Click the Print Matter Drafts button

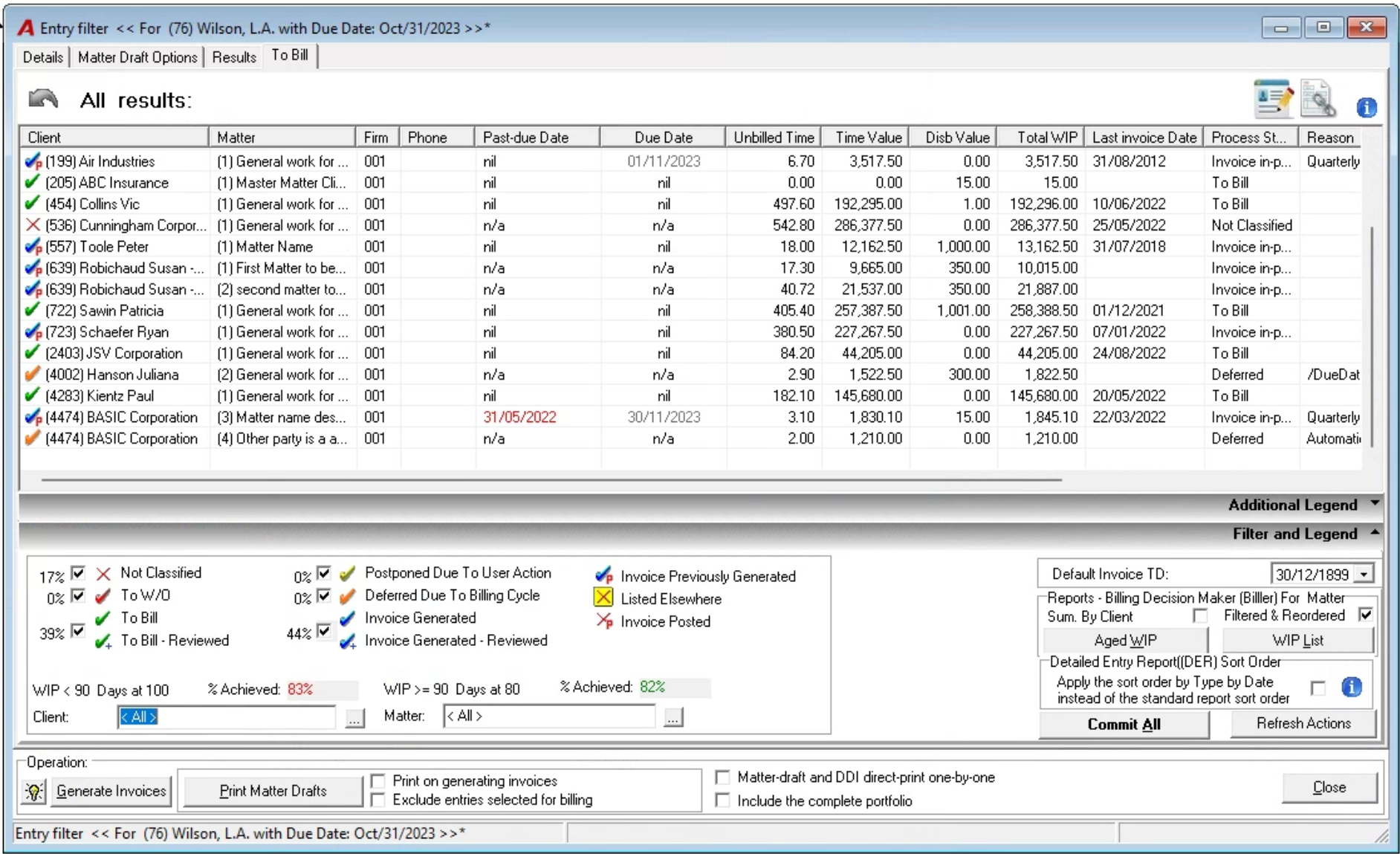click(273, 791)
